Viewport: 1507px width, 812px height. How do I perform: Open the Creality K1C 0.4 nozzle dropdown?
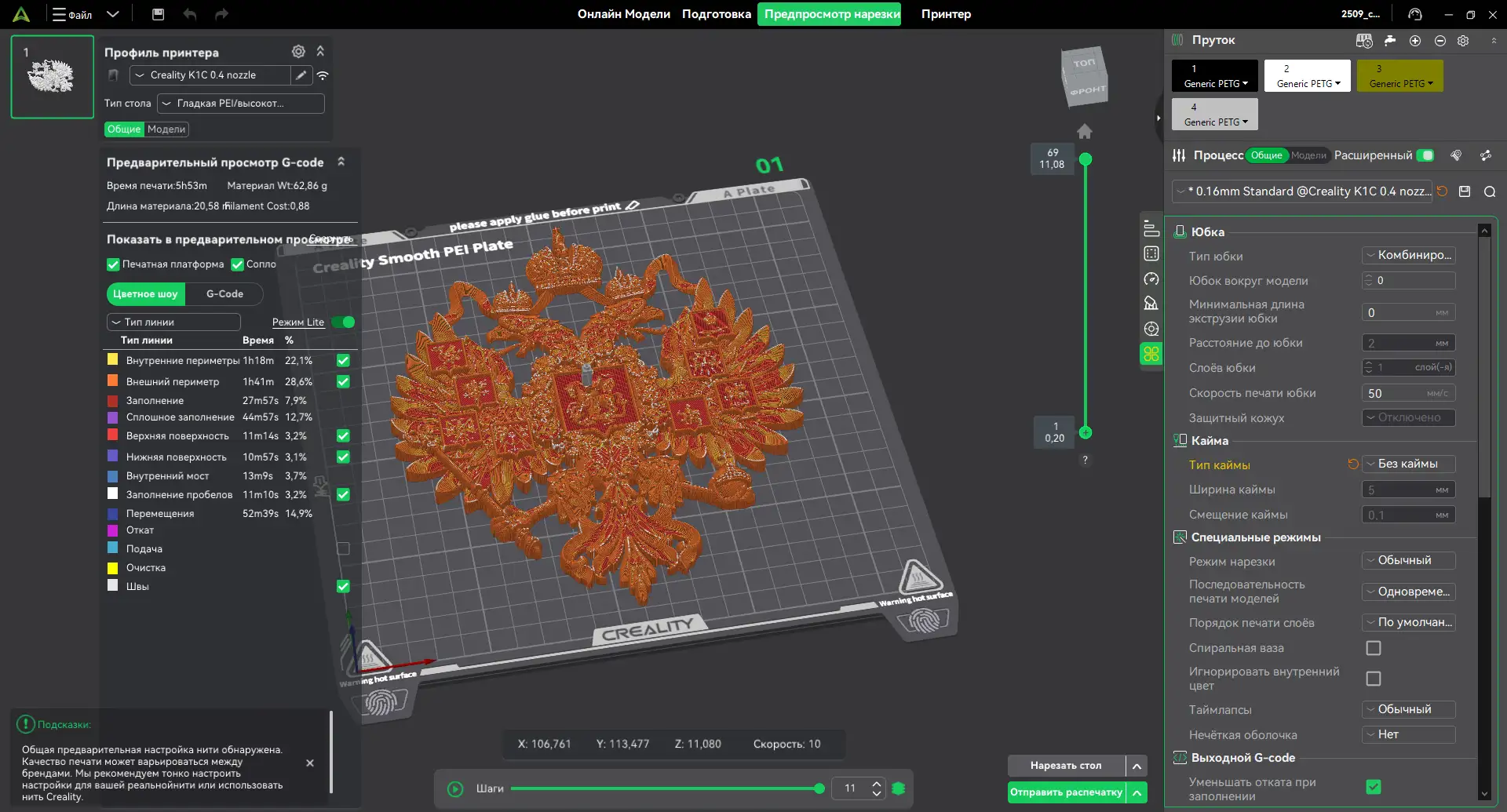click(x=210, y=75)
